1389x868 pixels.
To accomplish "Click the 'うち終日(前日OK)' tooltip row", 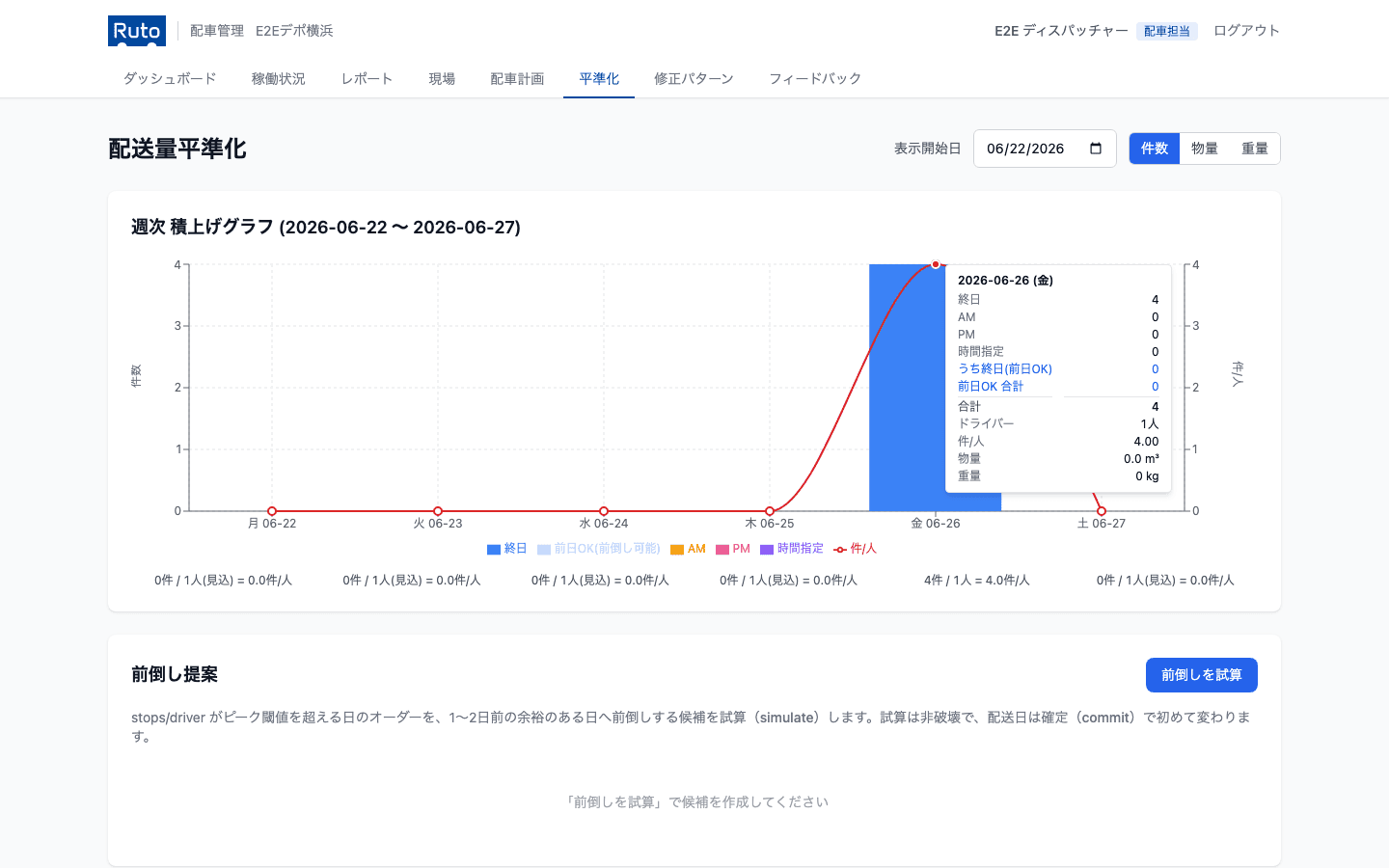I will (x=1058, y=369).
